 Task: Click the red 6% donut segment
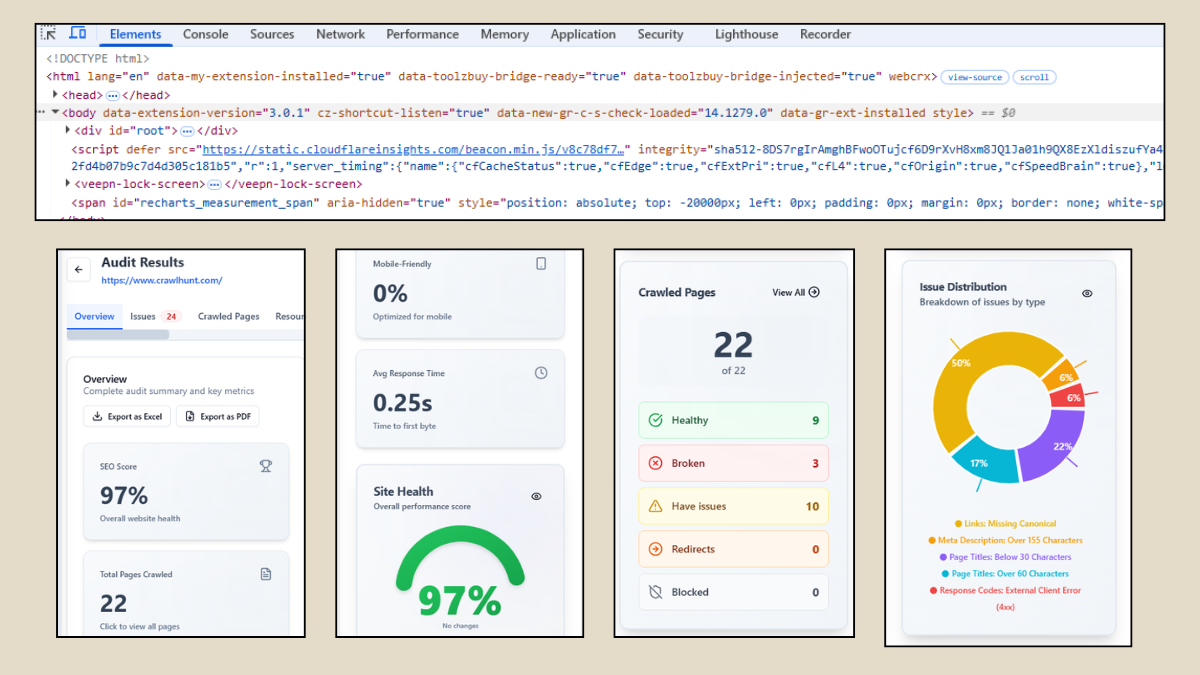1068,397
